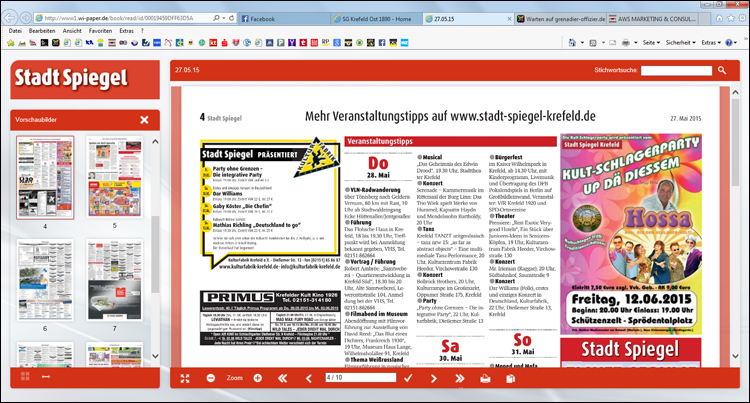Open IE favorites star icon near tabs
This screenshot has height=403, width=750.
point(730,18)
